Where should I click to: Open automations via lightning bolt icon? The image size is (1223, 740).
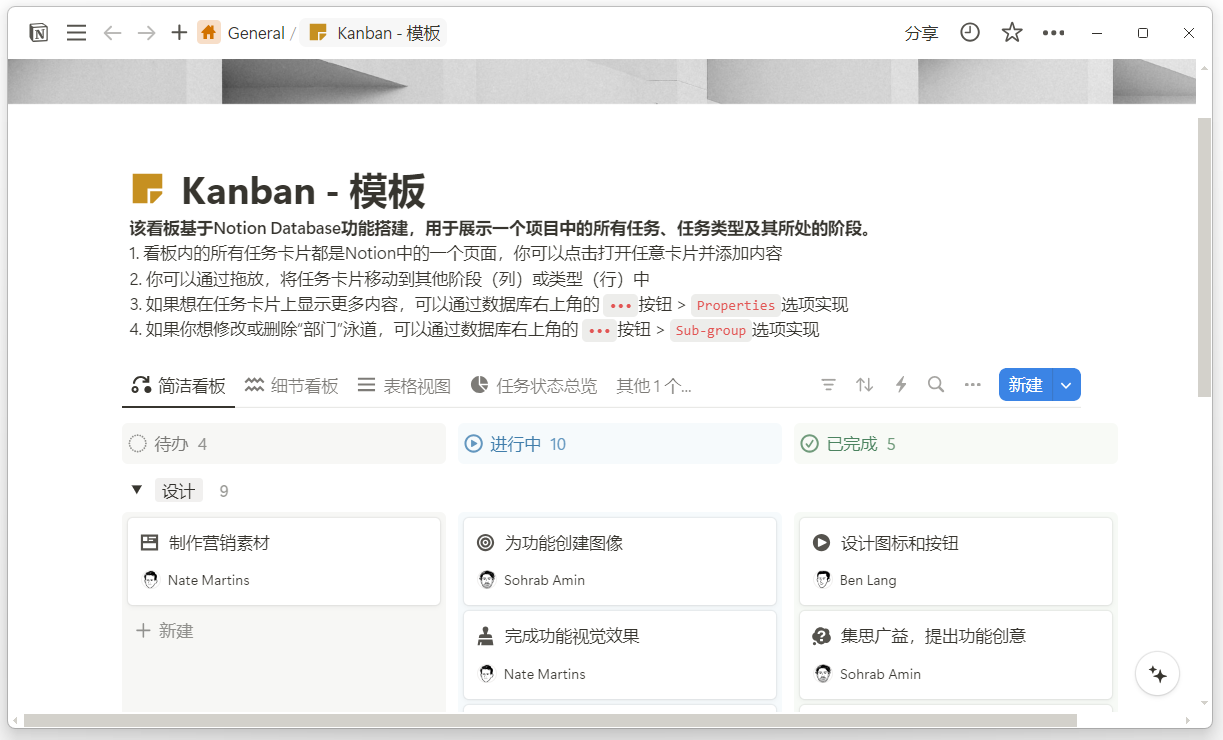900,385
